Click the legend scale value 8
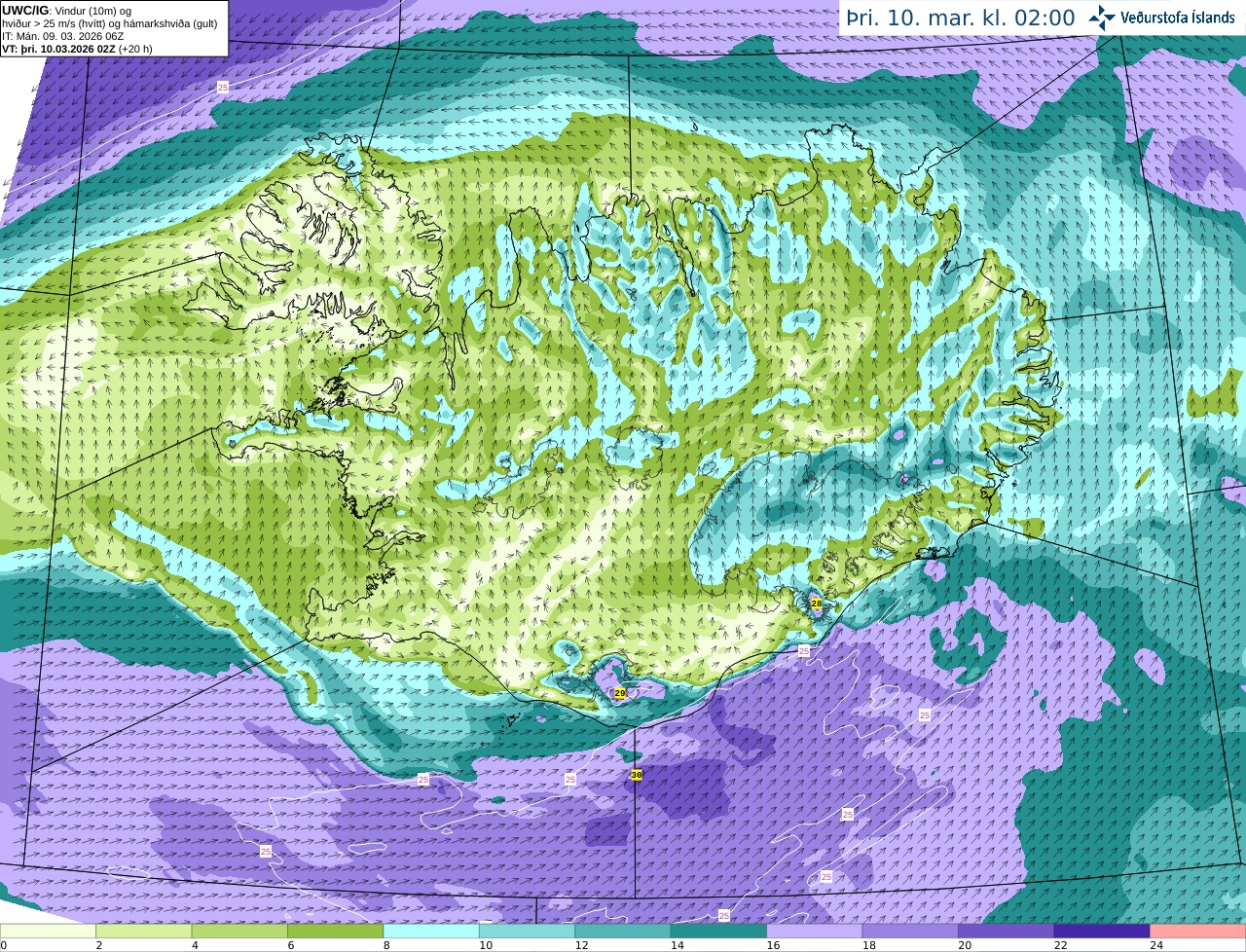The image size is (1246, 952). [x=386, y=945]
